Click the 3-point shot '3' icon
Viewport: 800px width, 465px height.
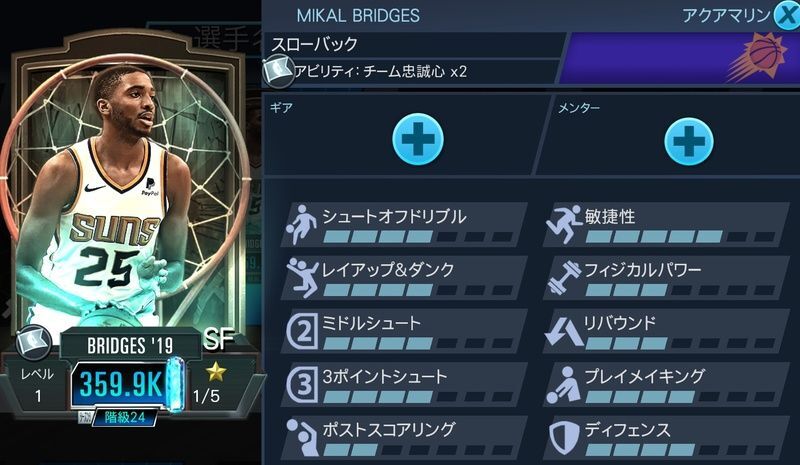tap(303, 384)
